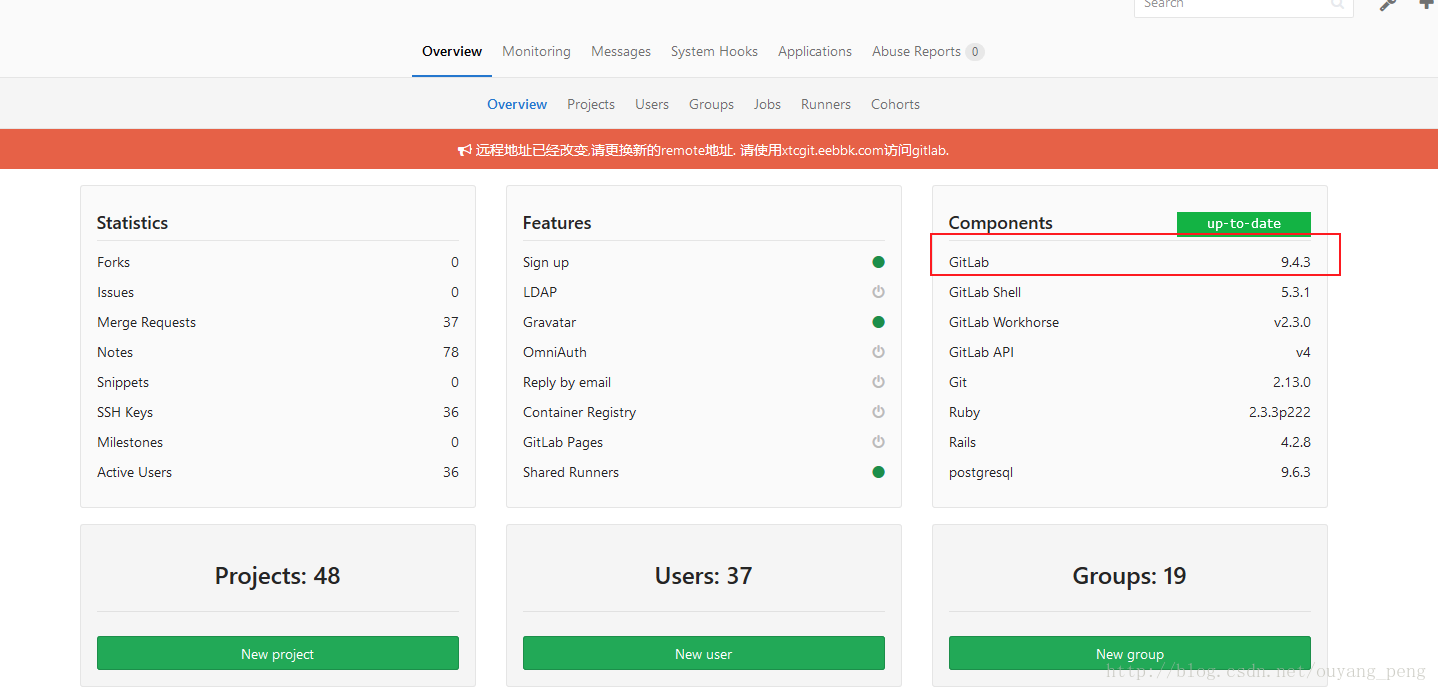Image resolution: width=1438 pixels, height=691 pixels.
Task: Open the Overview top tab
Action: click(x=452, y=51)
